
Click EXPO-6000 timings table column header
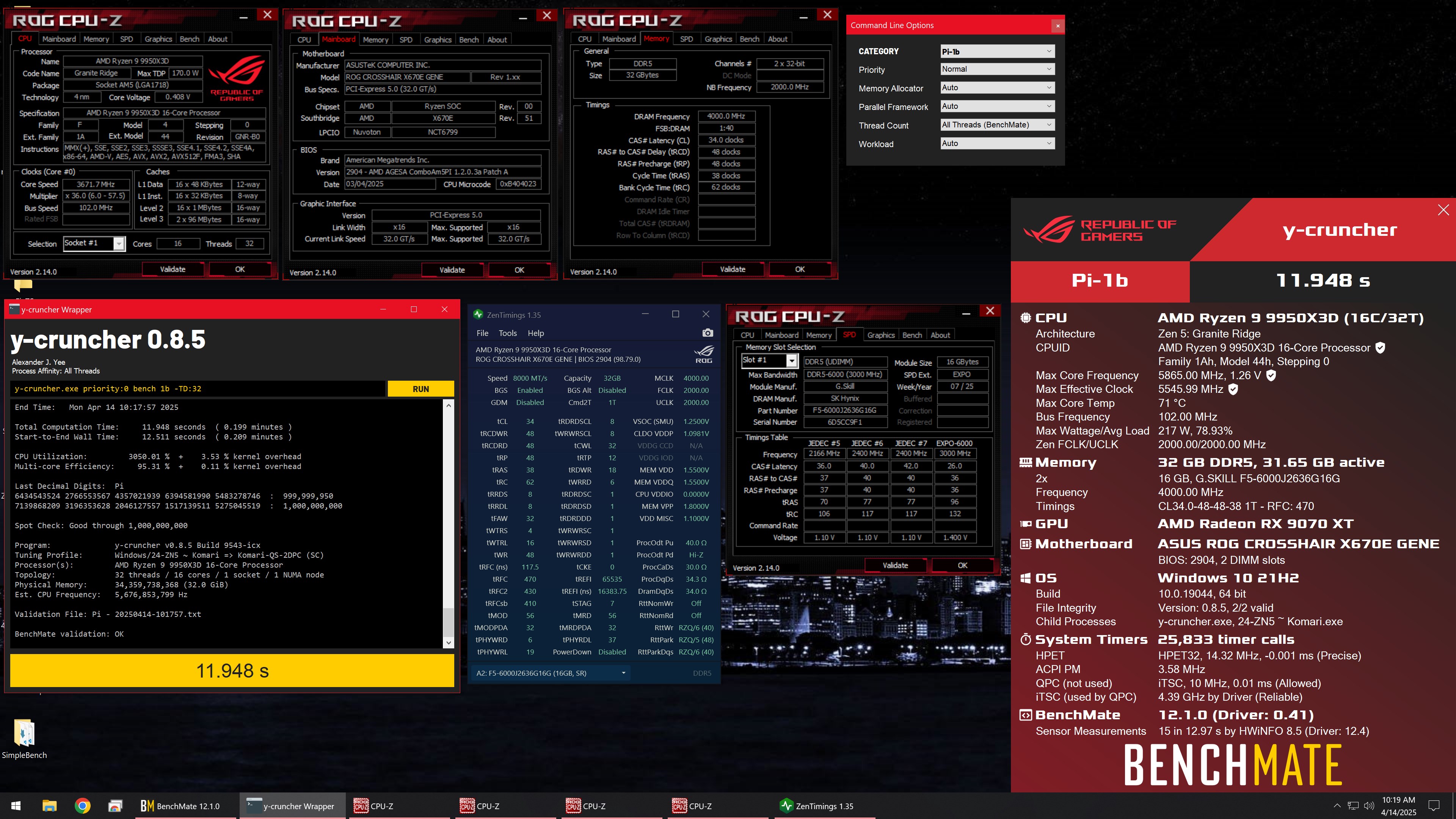954,443
